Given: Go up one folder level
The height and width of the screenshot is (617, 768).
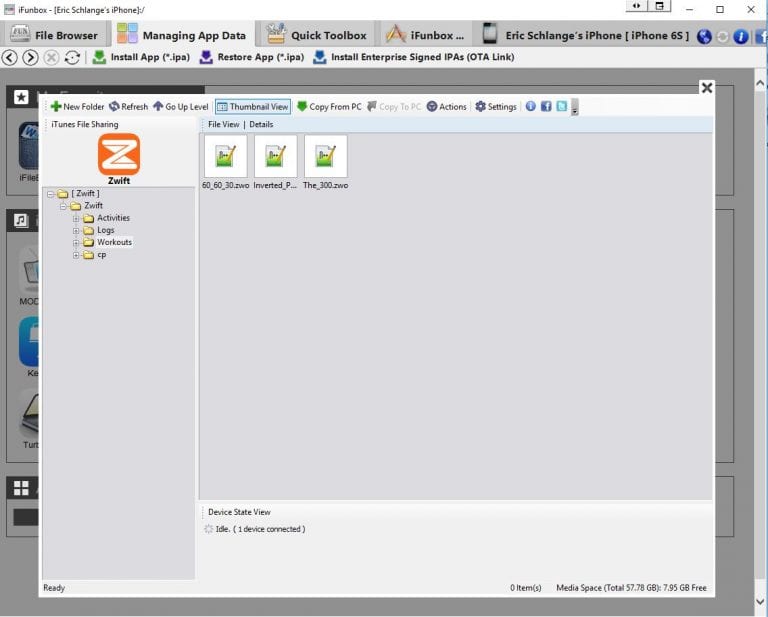Looking at the screenshot, I should (x=180, y=107).
